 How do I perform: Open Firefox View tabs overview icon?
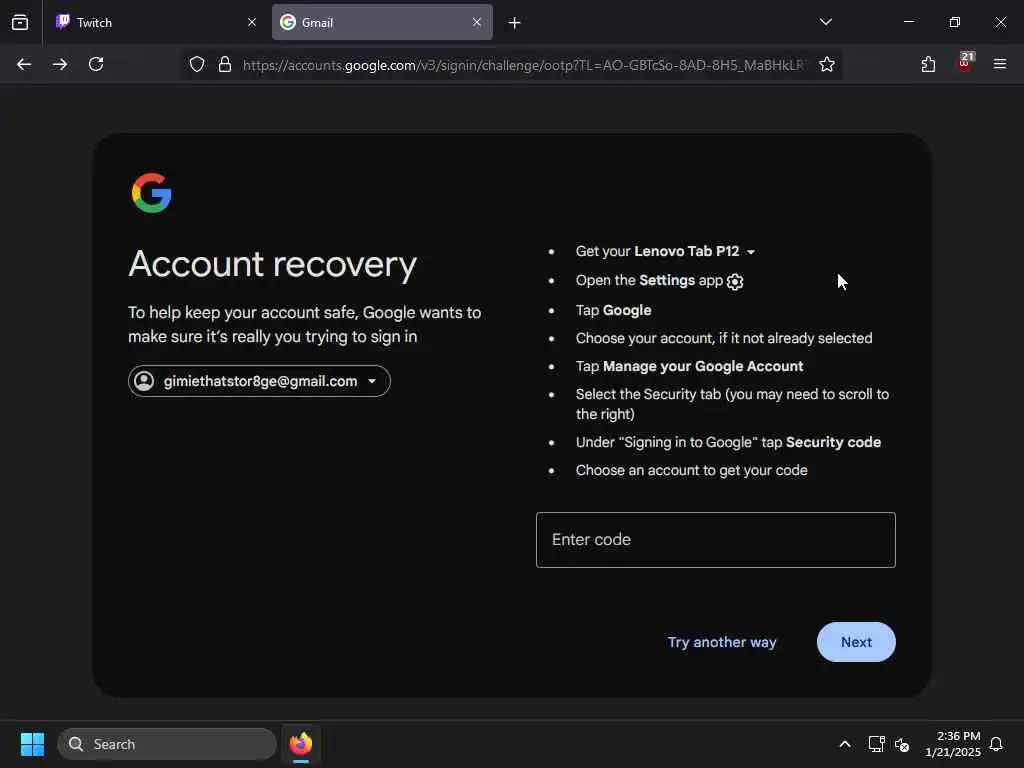point(20,22)
